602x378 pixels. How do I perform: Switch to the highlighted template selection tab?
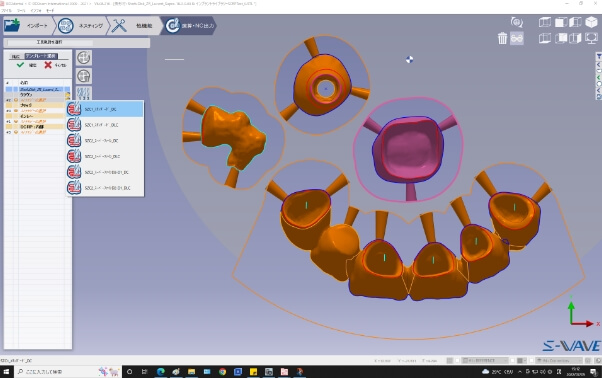point(41,56)
